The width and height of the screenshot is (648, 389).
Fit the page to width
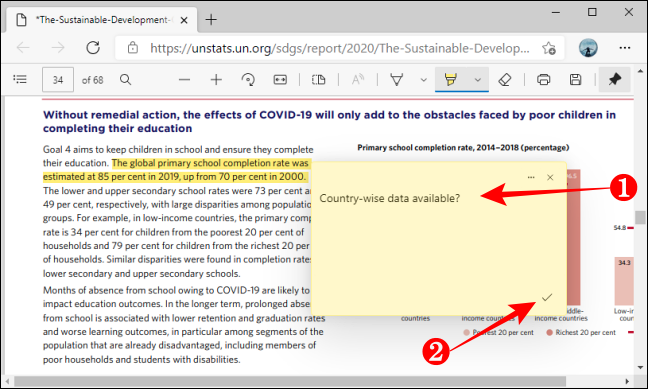tap(280, 79)
